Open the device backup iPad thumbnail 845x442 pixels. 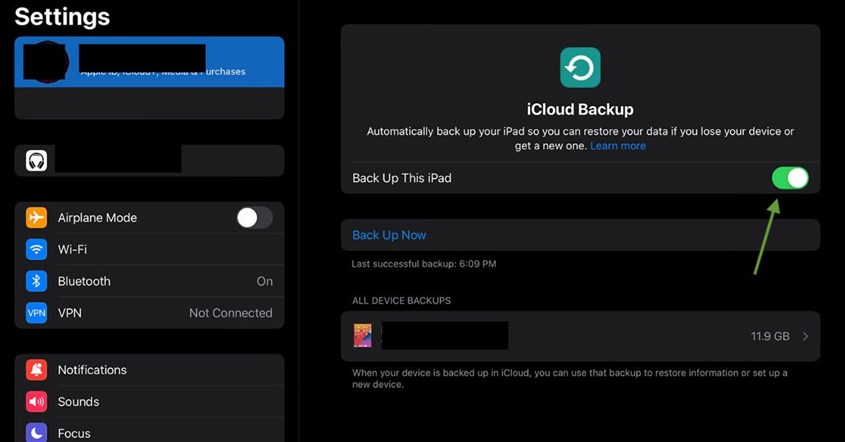click(363, 336)
